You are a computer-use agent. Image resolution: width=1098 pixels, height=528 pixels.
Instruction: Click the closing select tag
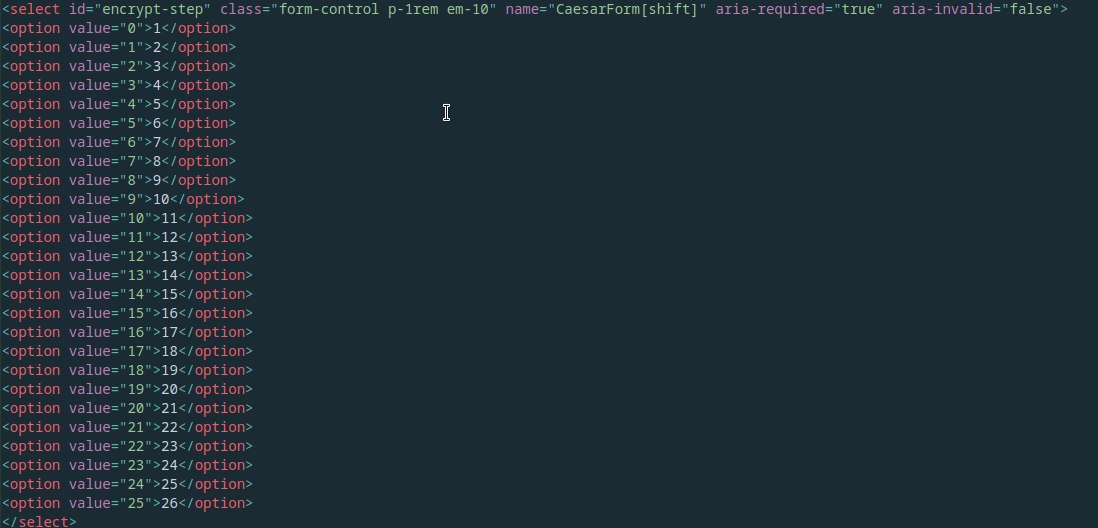pyautogui.click(x=39, y=522)
